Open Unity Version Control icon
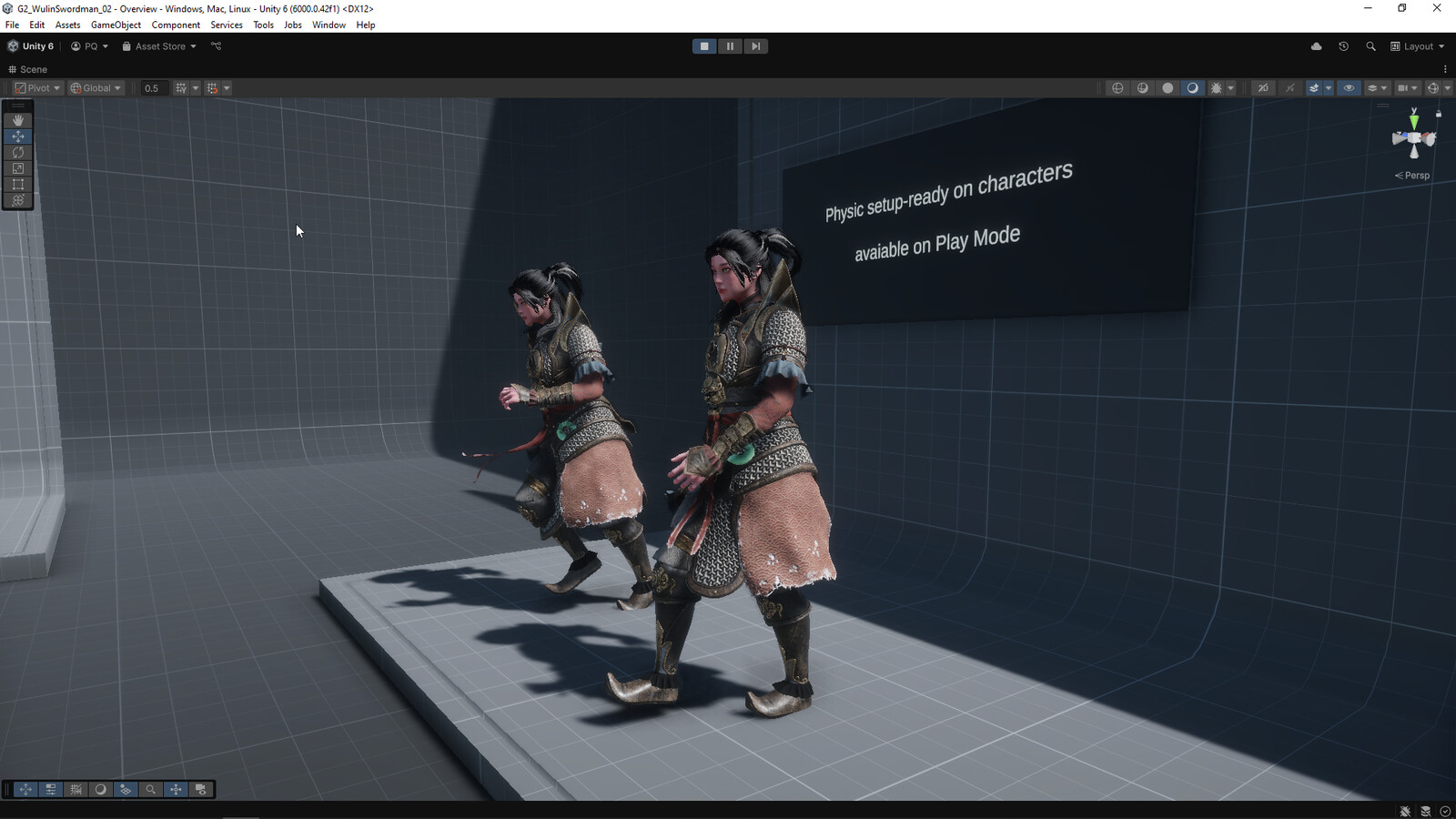This screenshot has height=819, width=1456. coord(217,46)
